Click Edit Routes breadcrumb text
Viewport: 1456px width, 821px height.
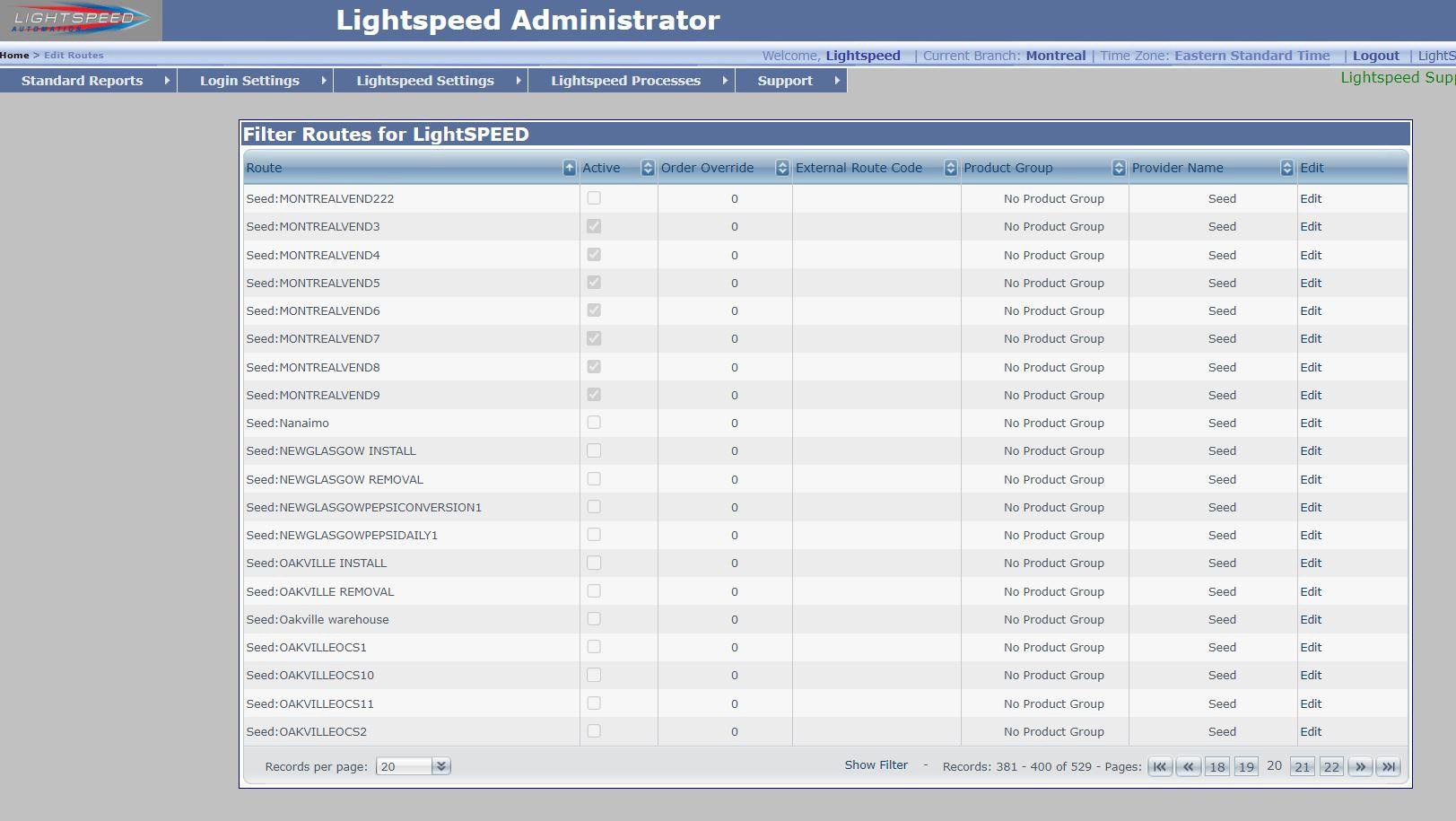pos(74,56)
